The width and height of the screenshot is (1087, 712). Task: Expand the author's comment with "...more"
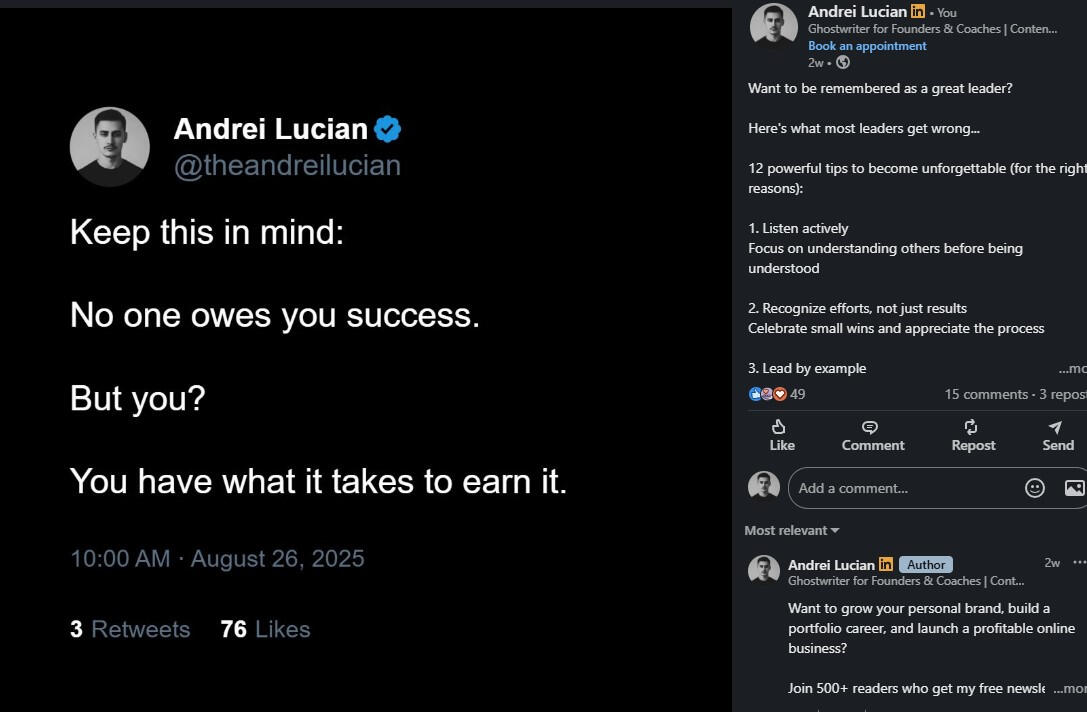tap(1069, 688)
